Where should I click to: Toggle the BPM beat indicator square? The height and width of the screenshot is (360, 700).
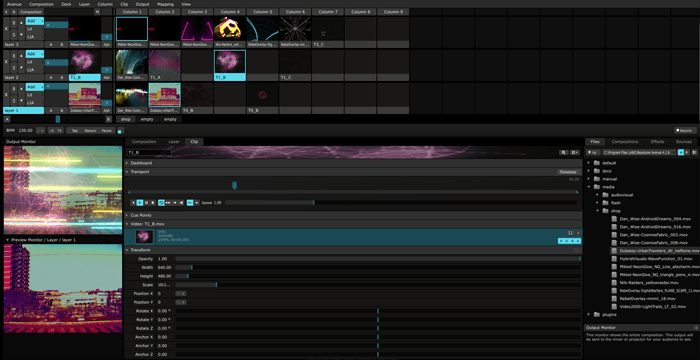[120, 131]
